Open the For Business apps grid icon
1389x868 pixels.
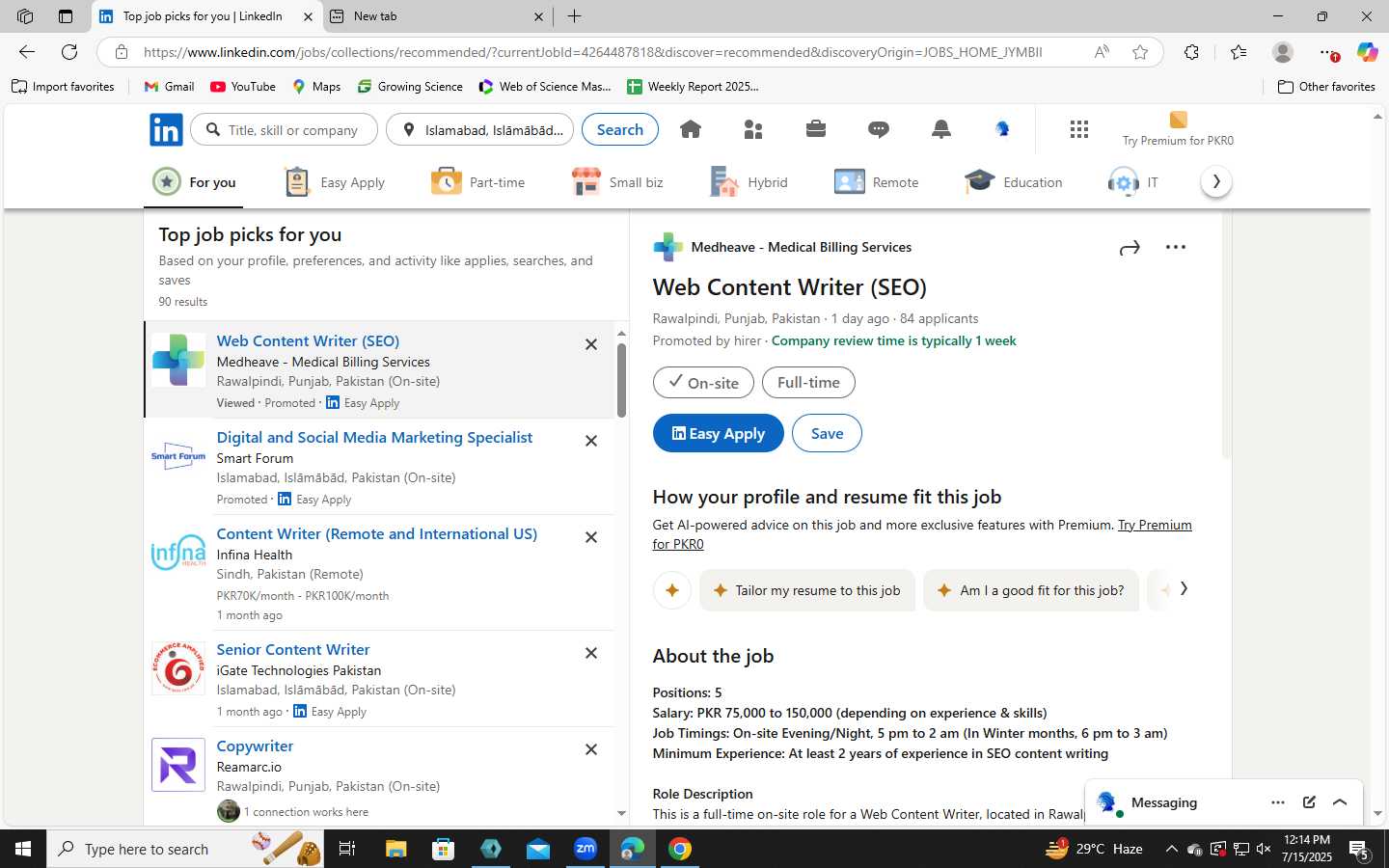(x=1079, y=129)
